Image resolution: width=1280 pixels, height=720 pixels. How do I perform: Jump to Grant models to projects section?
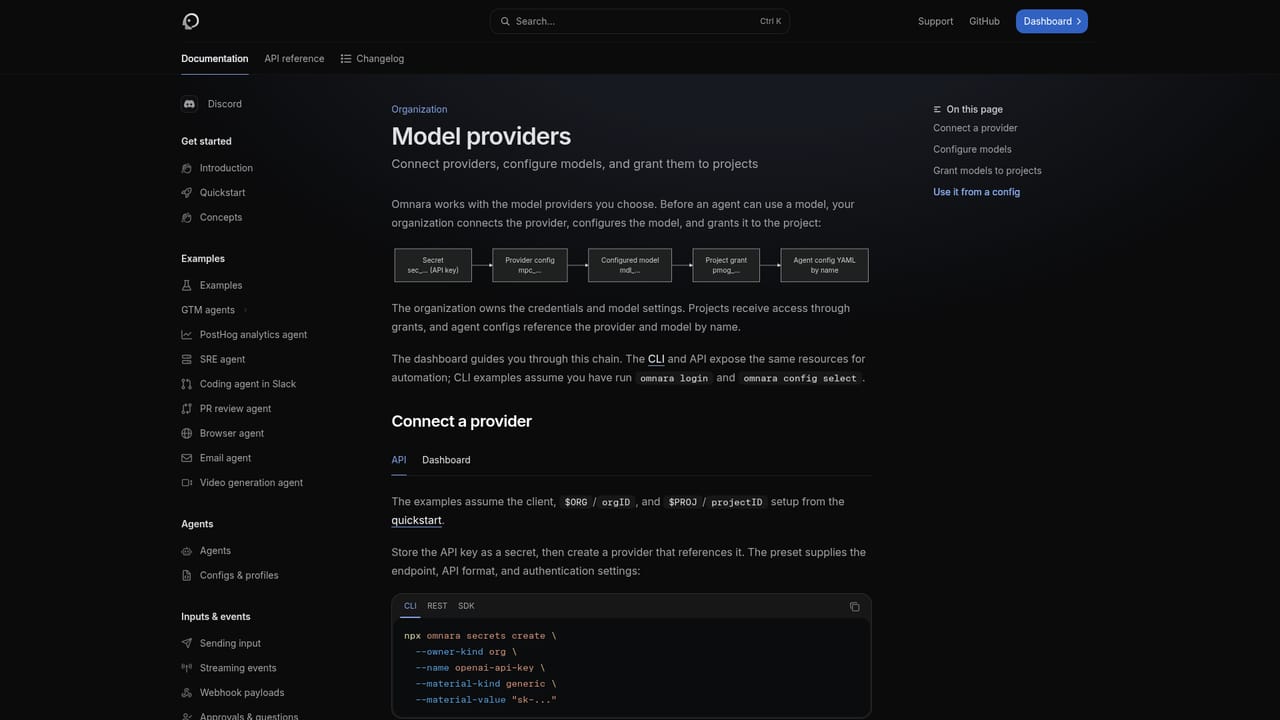pos(987,171)
